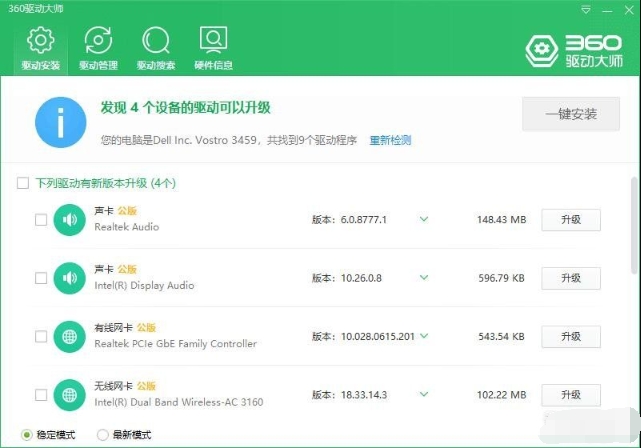Screen dimensions: 641x448
Task: Click the Intel(R) Display Audio device name
Action: [x=144, y=285]
